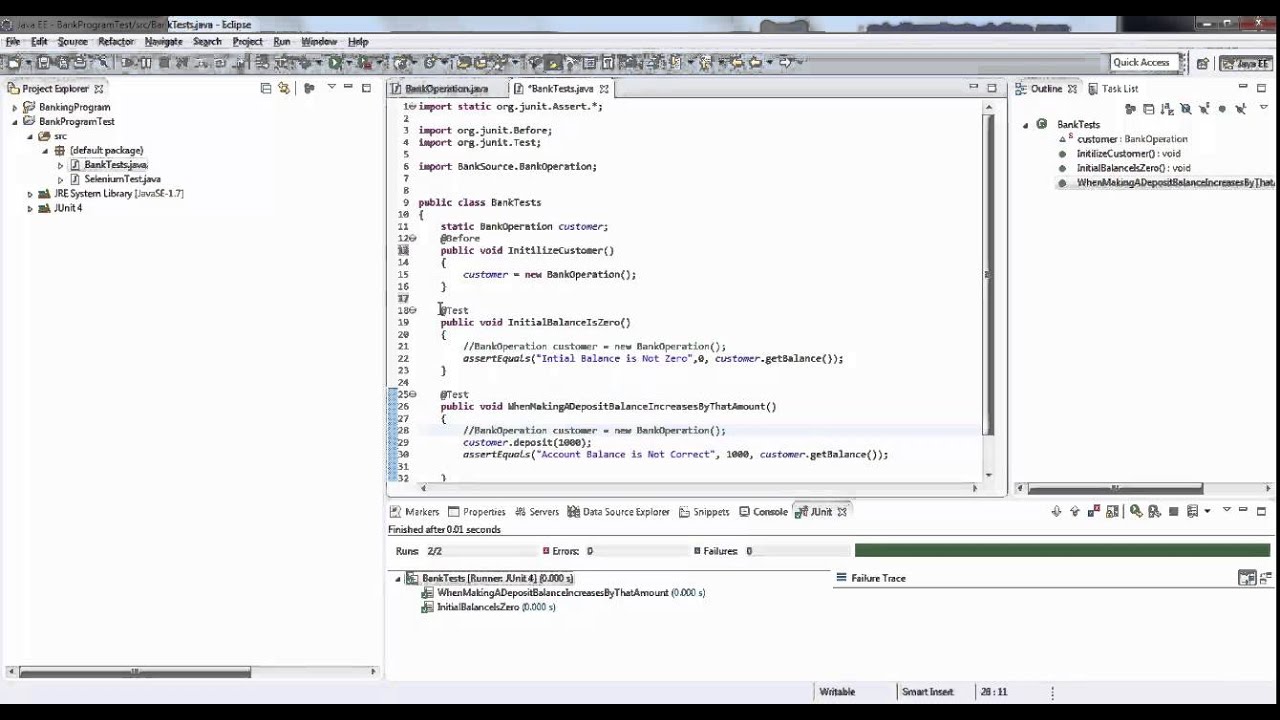Collapse the BankTests class in Outline
The height and width of the screenshot is (720, 1280).
1025,125
